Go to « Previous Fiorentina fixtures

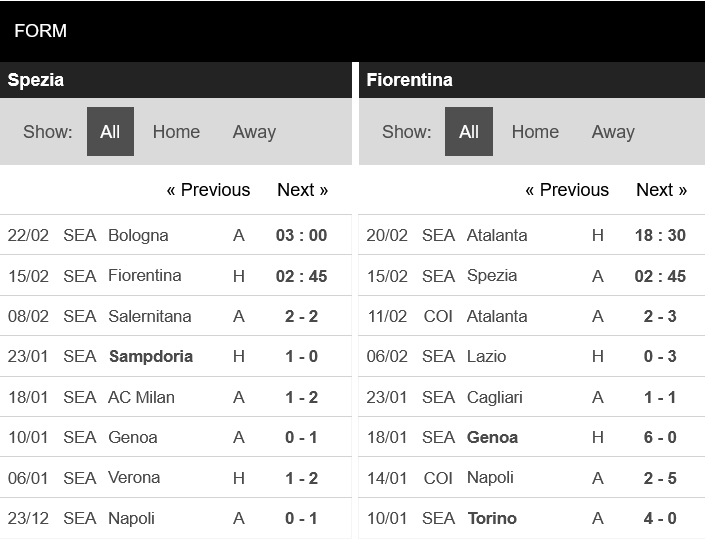point(567,190)
